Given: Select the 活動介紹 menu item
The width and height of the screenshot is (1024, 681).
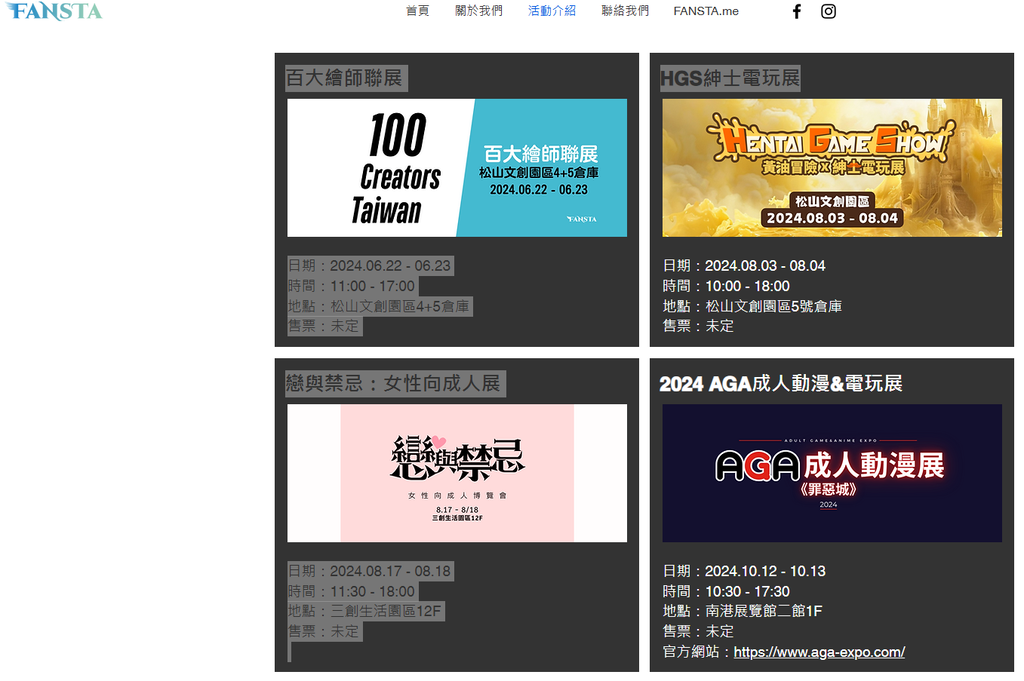Looking at the screenshot, I should [552, 11].
